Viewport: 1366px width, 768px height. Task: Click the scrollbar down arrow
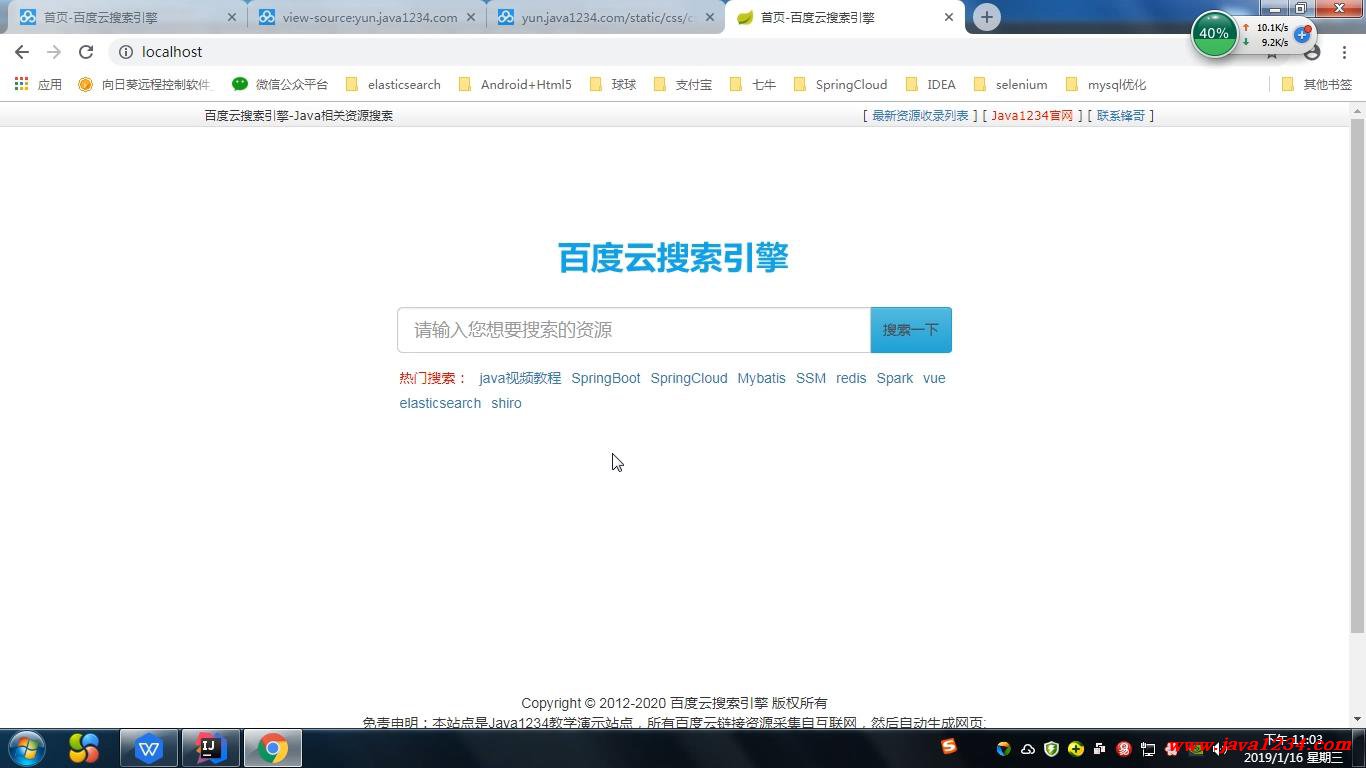click(1357, 719)
